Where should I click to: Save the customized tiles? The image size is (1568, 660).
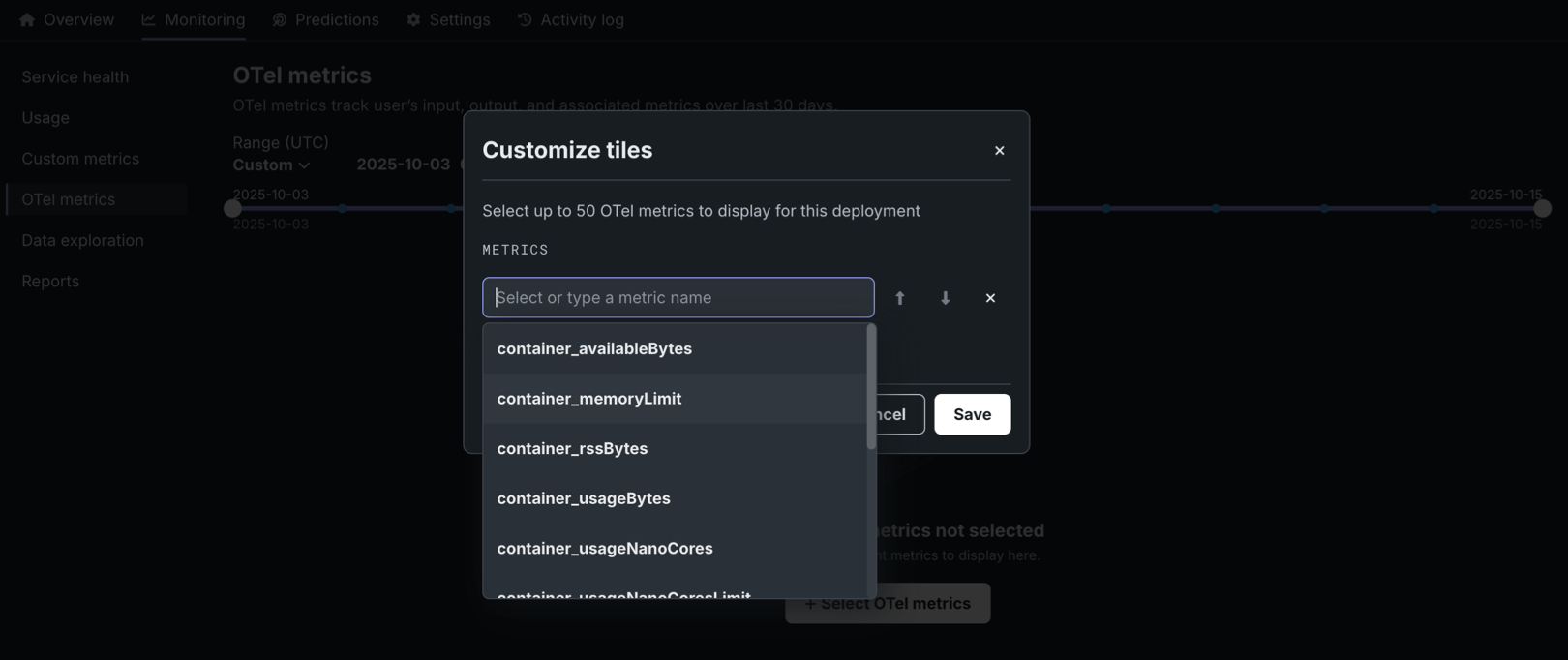click(972, 414)
